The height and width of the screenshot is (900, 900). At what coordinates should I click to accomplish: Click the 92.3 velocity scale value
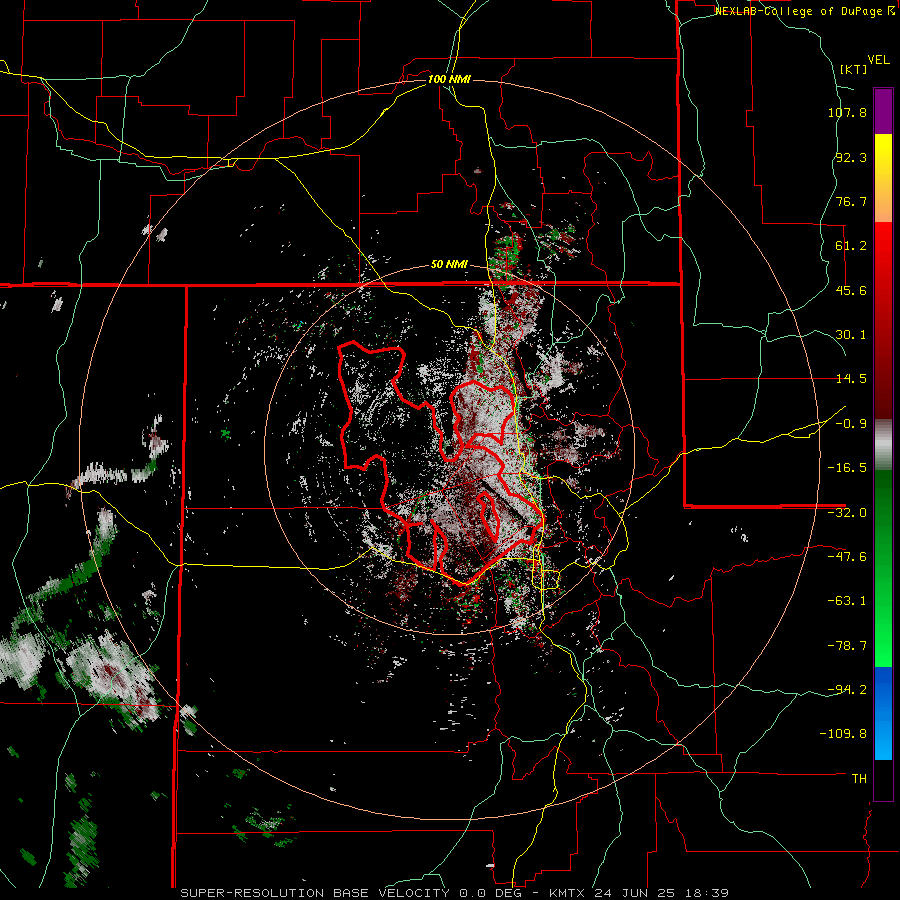click(851, 157)
